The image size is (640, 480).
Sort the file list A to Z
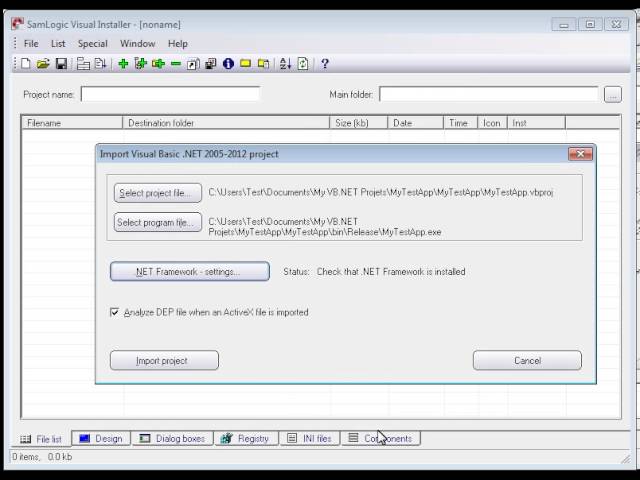click(285, 64)
